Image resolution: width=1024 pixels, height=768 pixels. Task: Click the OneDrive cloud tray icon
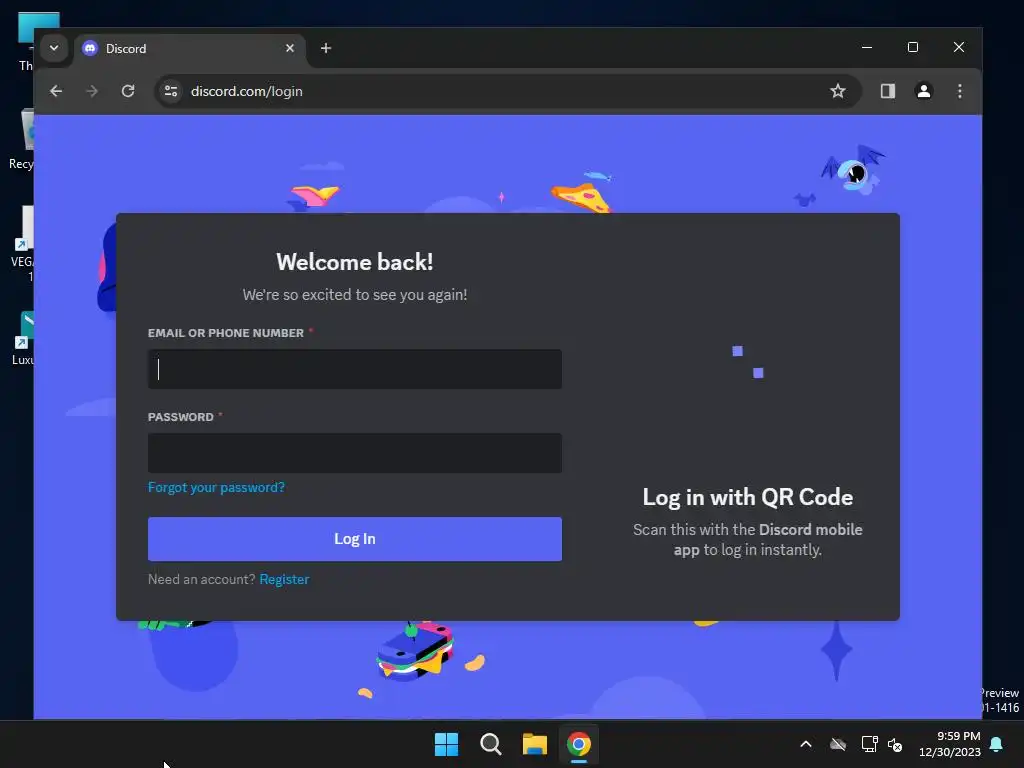pos(838,744)
